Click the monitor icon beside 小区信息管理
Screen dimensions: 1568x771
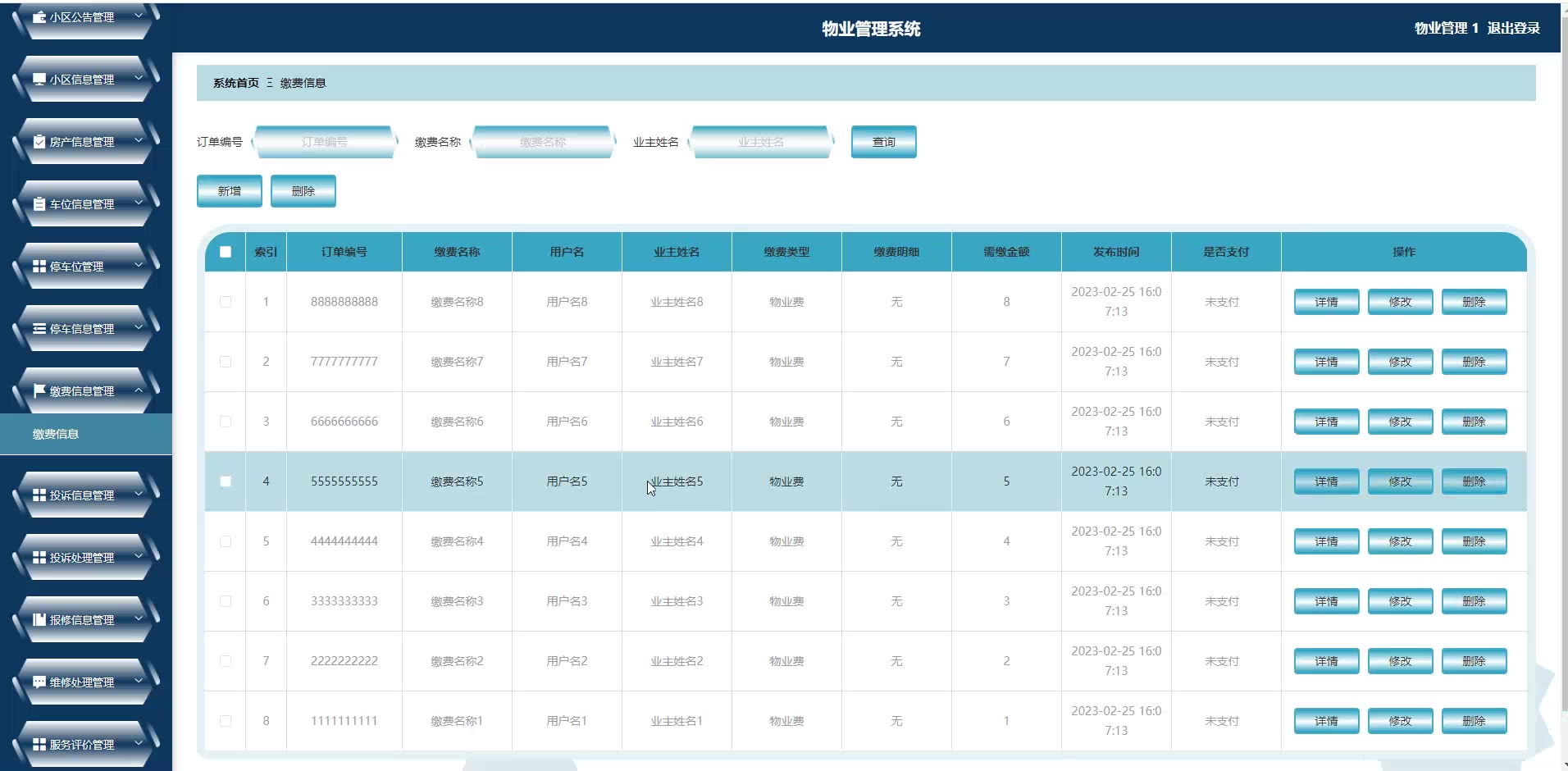[39, 80]
